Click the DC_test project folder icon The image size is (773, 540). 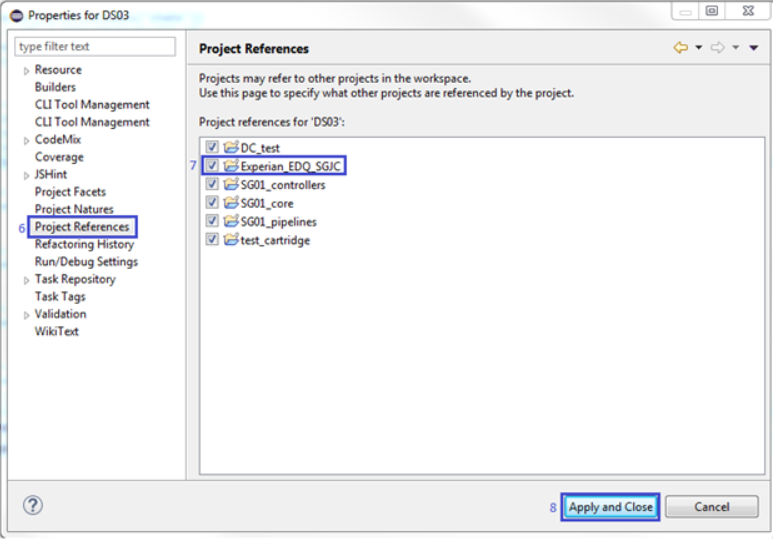[x=231, y=147]
